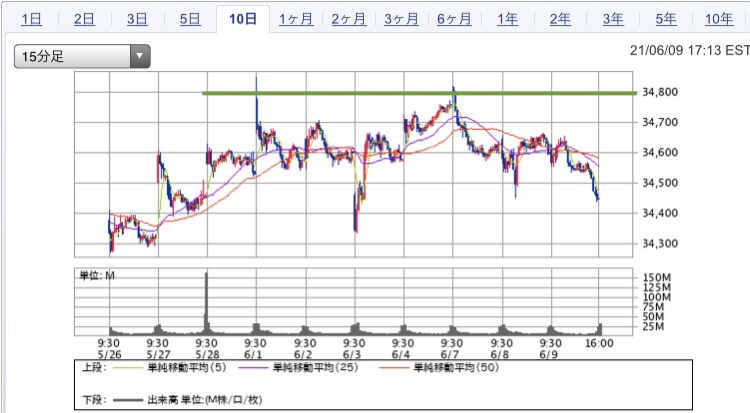Click the green legend line for SMA 5

(128, 368)
